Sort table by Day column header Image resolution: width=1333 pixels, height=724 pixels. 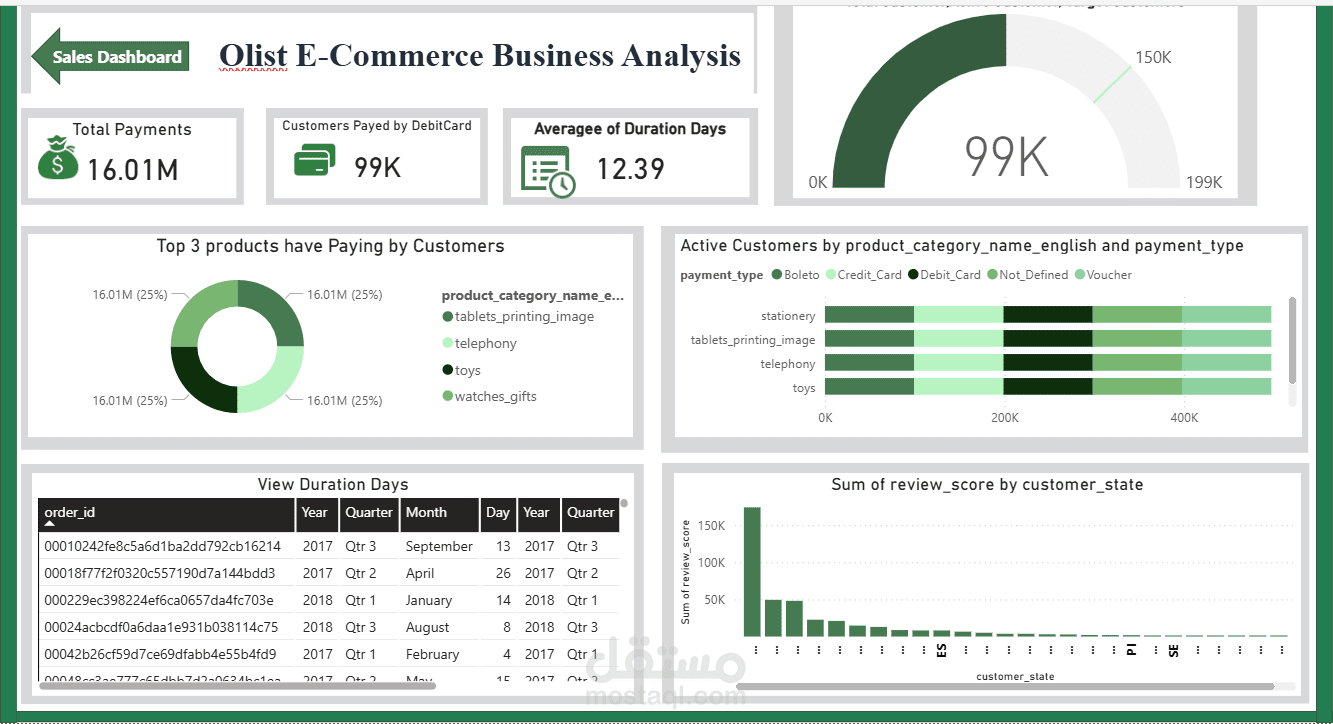pyautogui.click(x=497, y=514)
